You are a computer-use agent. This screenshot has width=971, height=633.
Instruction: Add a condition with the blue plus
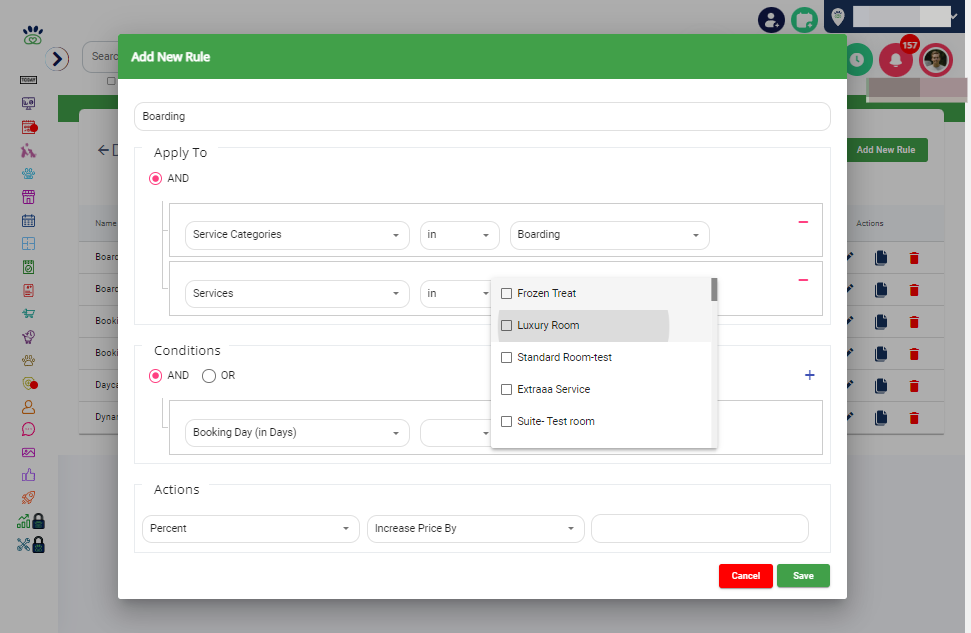pos(809,375)
